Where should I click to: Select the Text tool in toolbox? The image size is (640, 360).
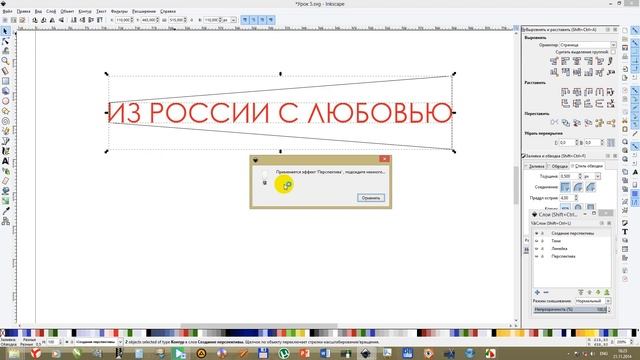coord(5,161)
